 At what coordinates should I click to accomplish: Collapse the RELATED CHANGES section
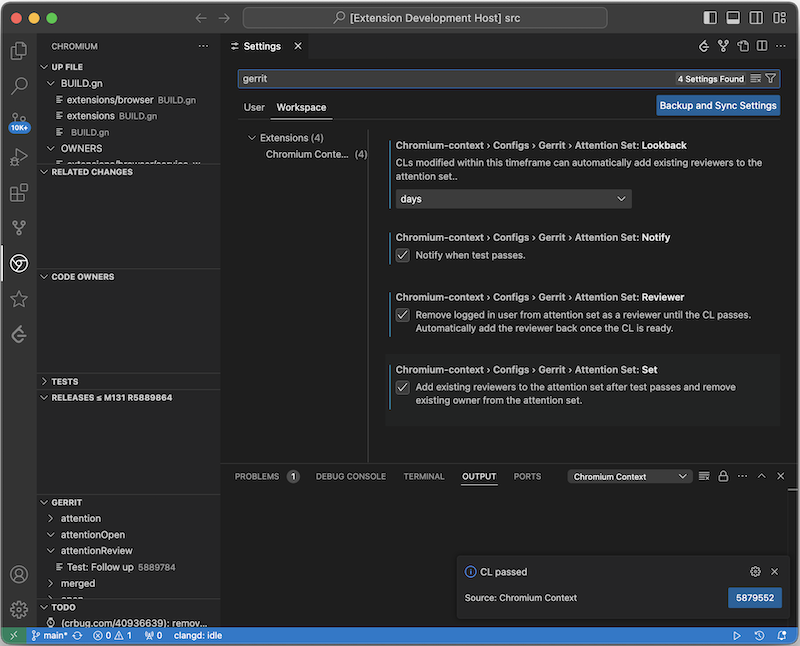pyautogui.click(x=44, y=172)
